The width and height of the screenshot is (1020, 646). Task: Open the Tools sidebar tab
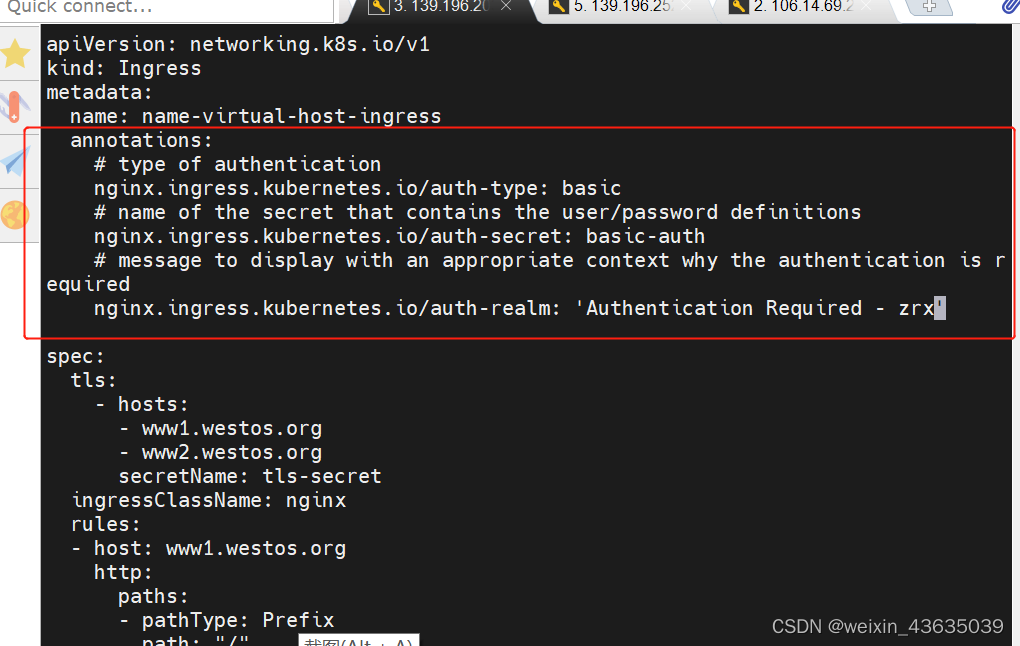click(x=17, y=106)
